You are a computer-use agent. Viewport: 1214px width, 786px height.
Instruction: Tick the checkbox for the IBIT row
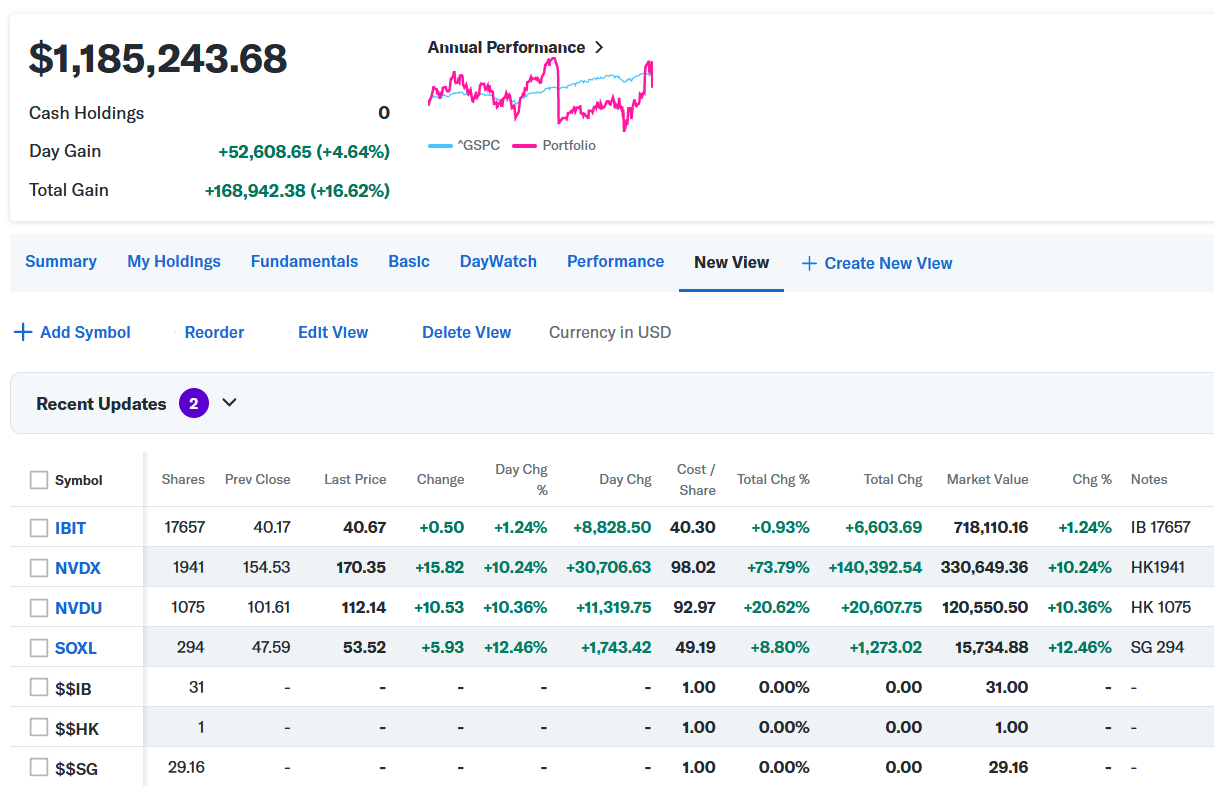pyautogui.click(x=39, y=528)
